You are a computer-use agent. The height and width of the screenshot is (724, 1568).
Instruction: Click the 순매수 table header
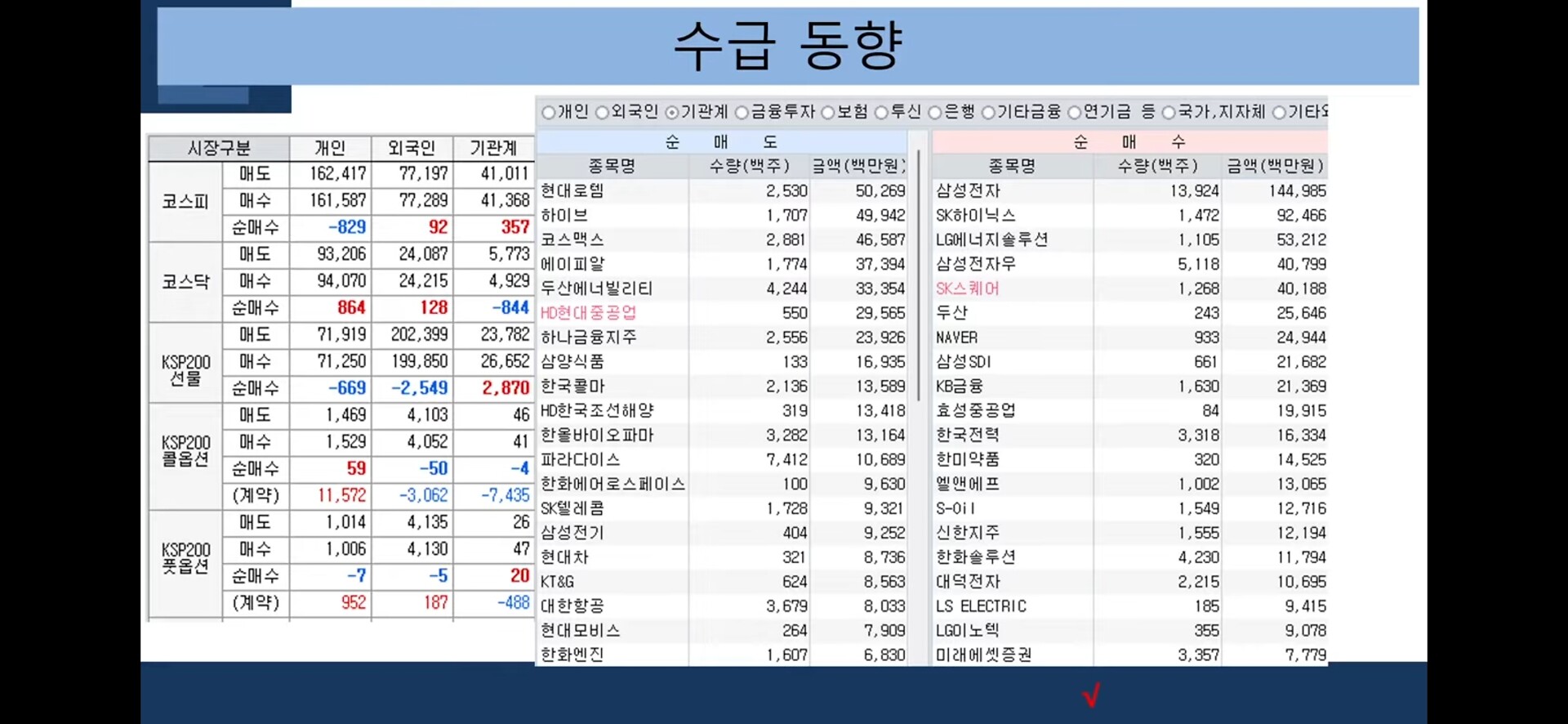coord(1129,142)
